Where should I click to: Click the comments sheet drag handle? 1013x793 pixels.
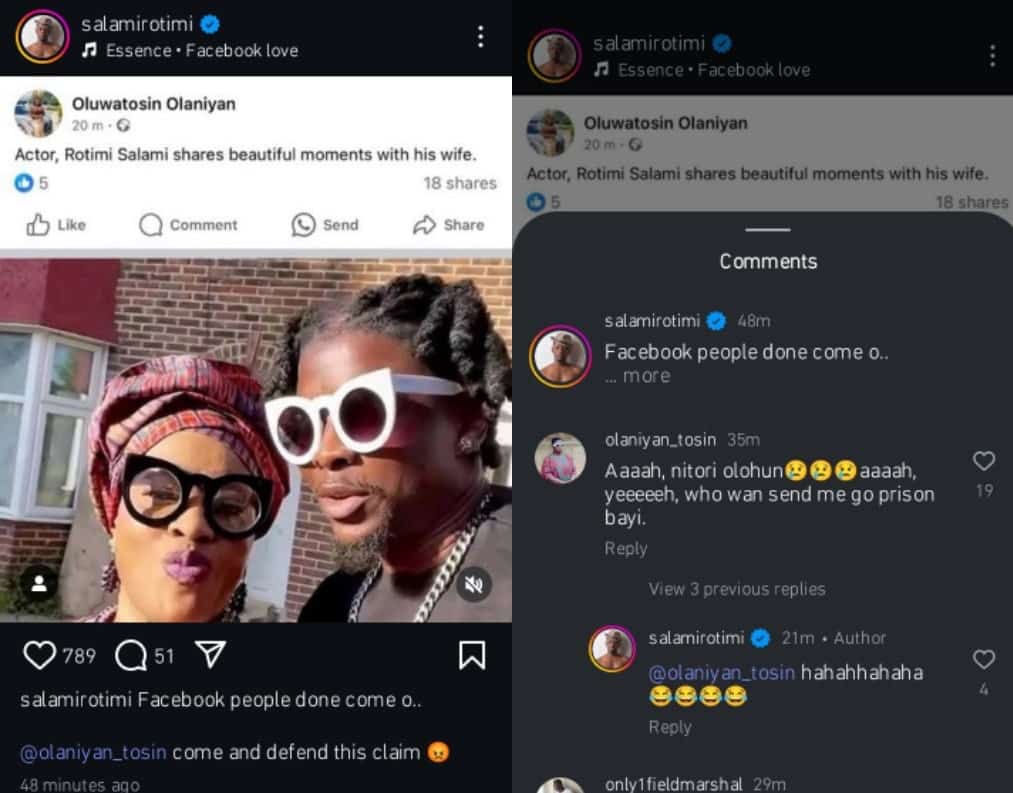[x=768, y=230]
